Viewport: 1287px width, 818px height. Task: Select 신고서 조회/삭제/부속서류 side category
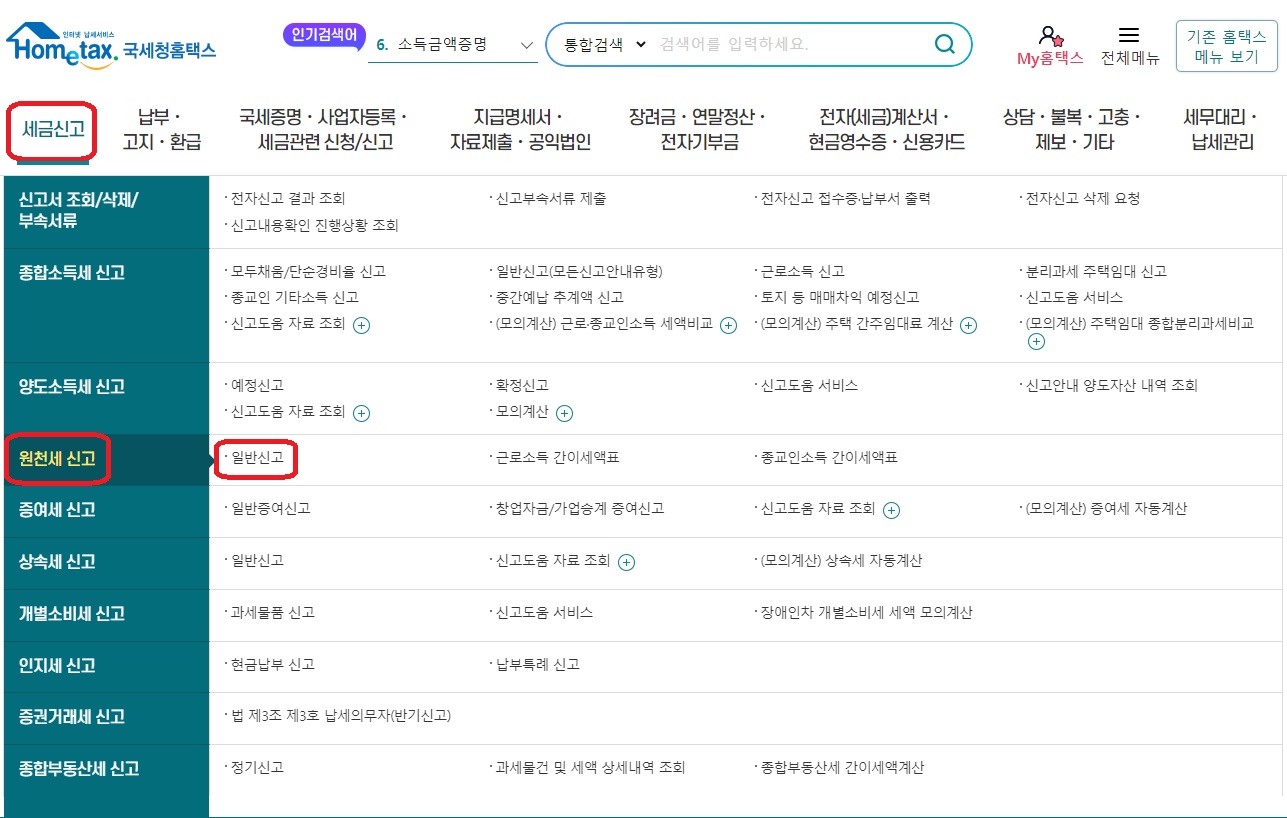tap(106, 211)
